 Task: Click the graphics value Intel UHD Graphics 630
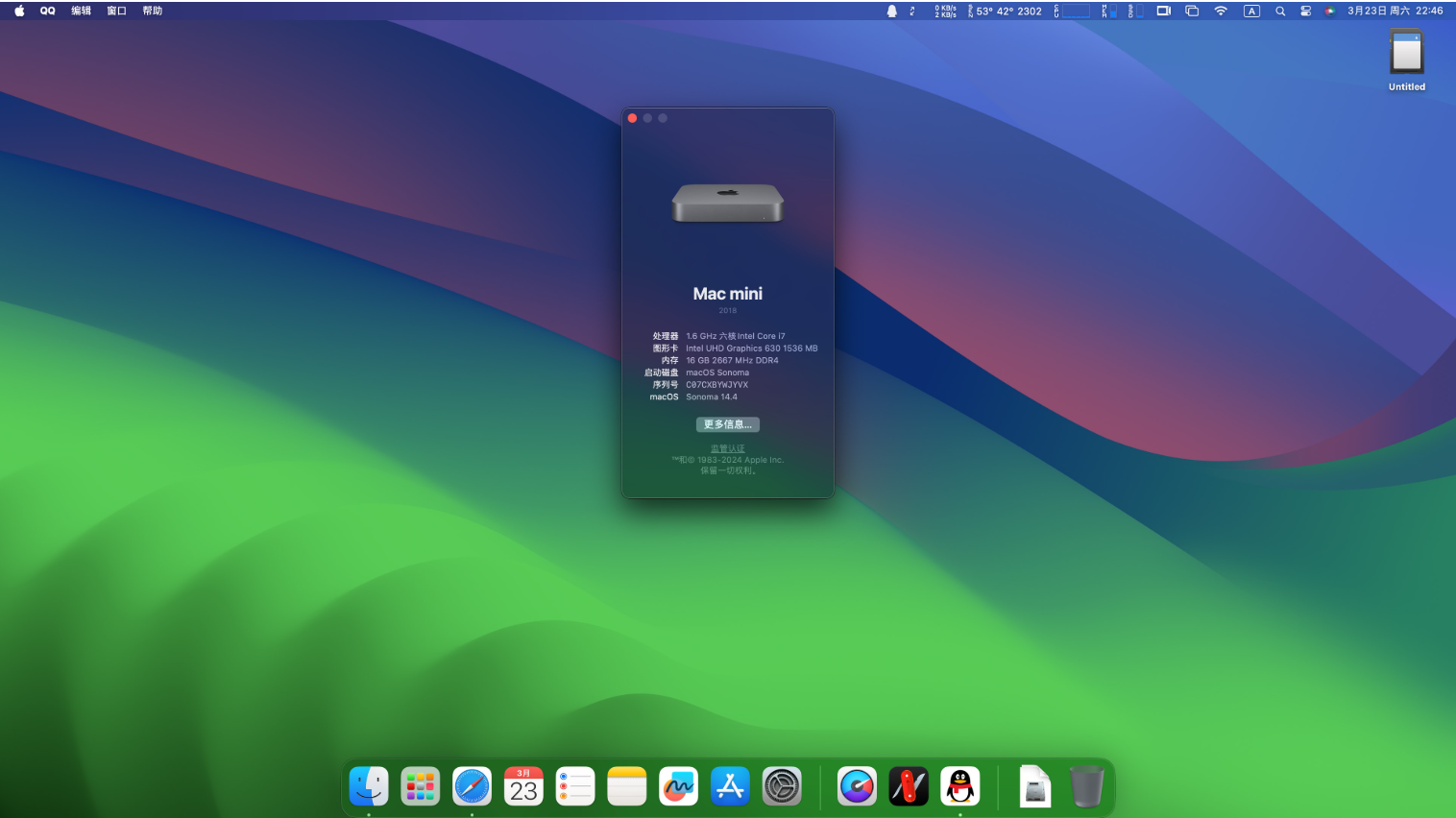[752, 349]
